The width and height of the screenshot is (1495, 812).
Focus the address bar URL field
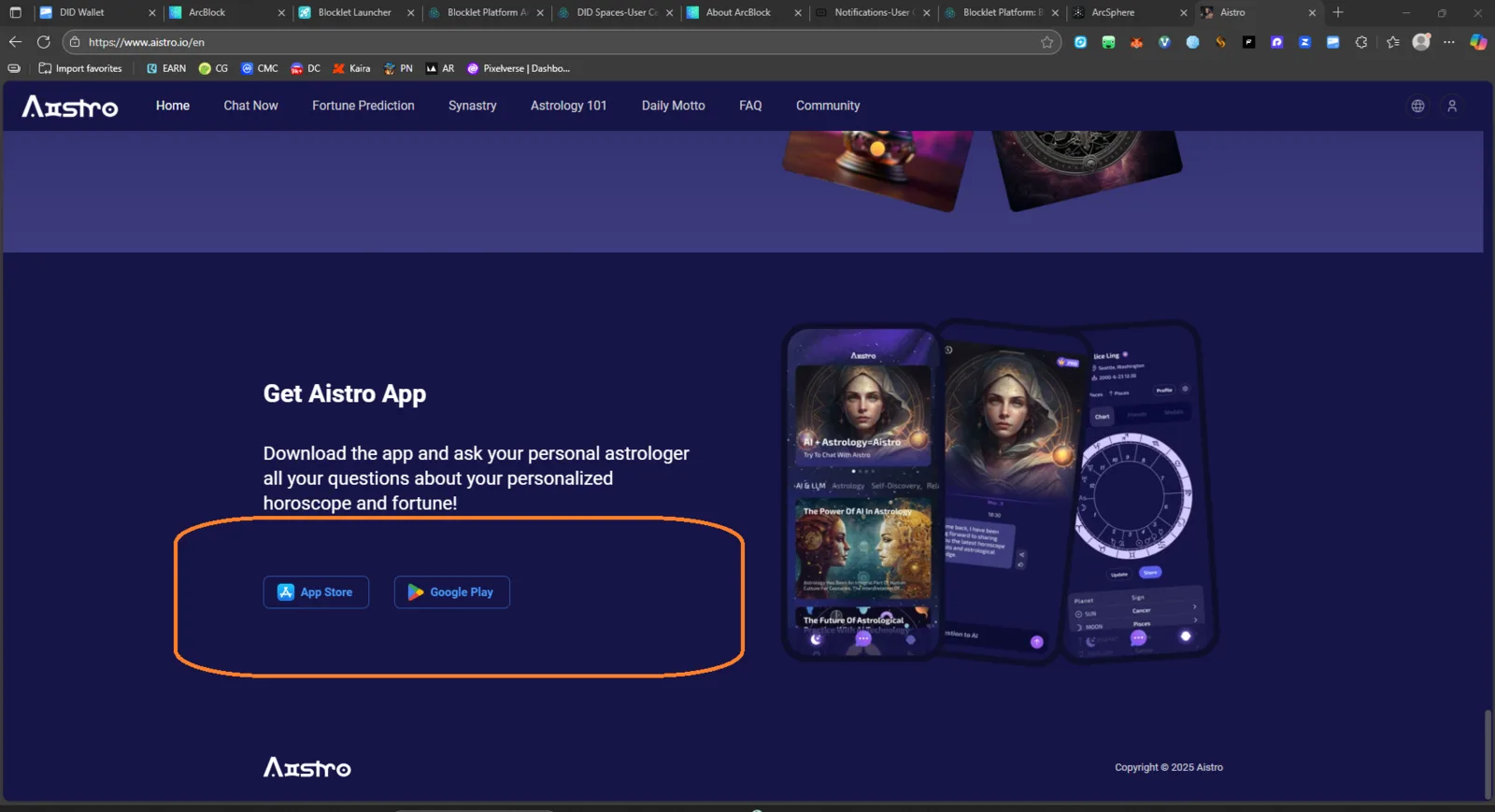pos(561,42)
